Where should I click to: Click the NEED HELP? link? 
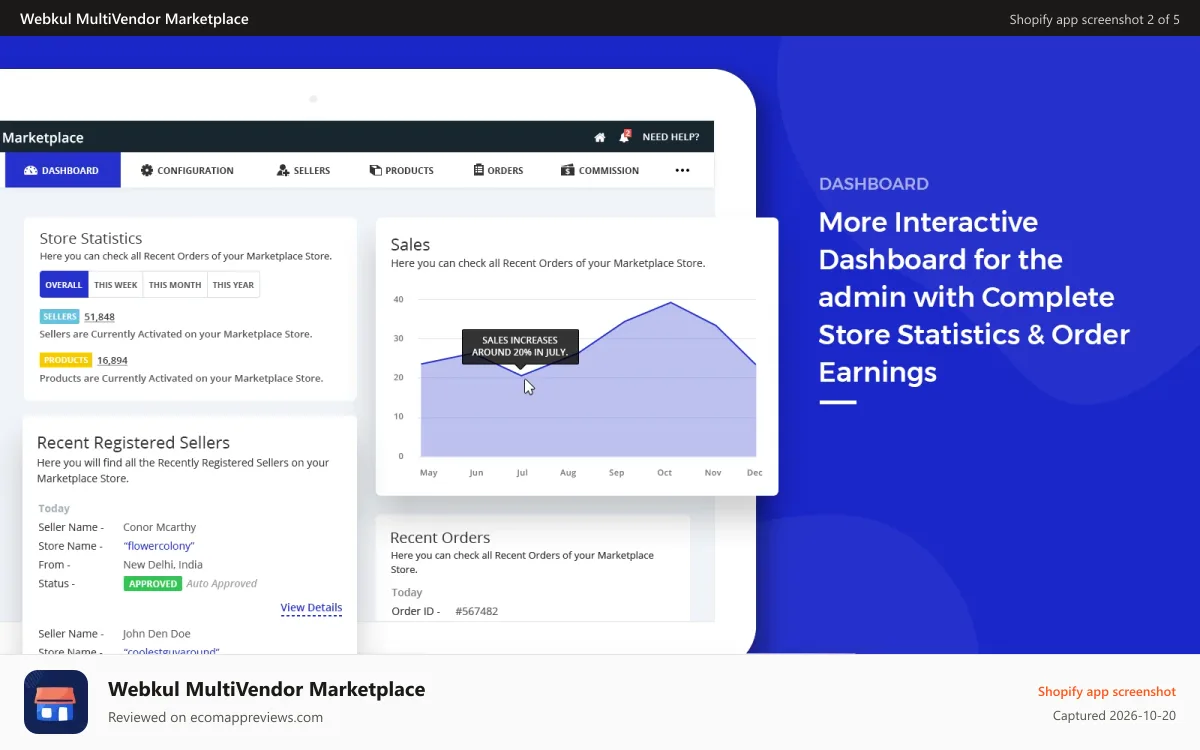click(671, 137)
